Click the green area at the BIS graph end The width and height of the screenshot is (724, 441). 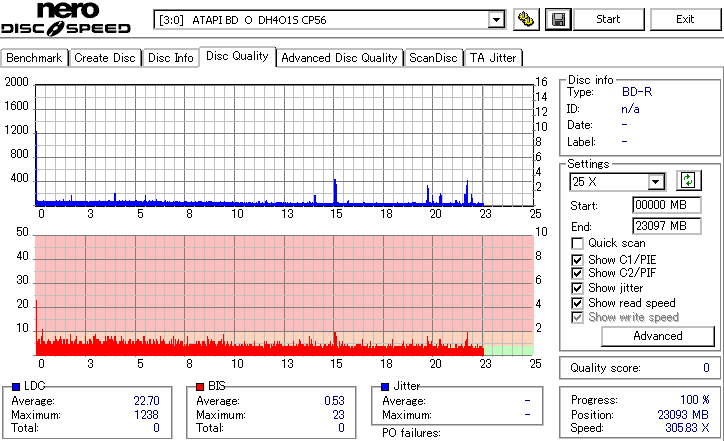508,350
